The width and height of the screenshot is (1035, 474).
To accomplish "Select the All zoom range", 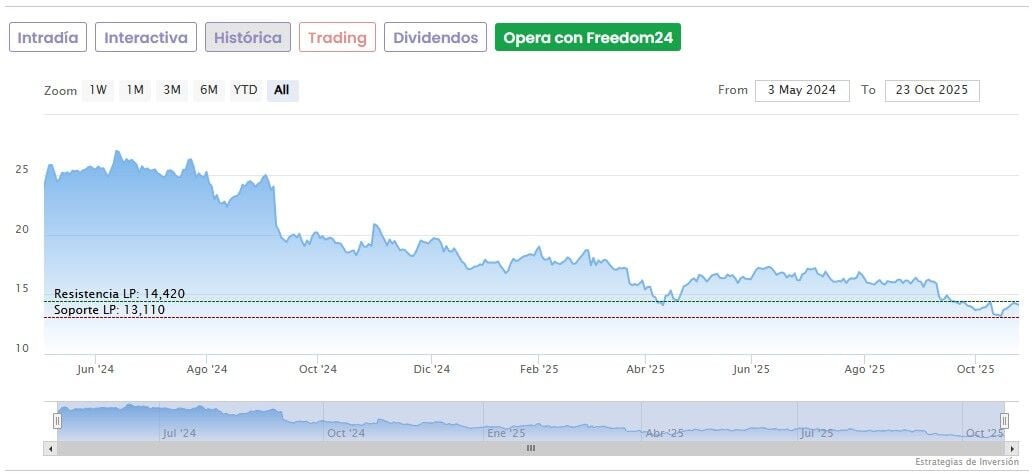I will (x=282, y=90).
